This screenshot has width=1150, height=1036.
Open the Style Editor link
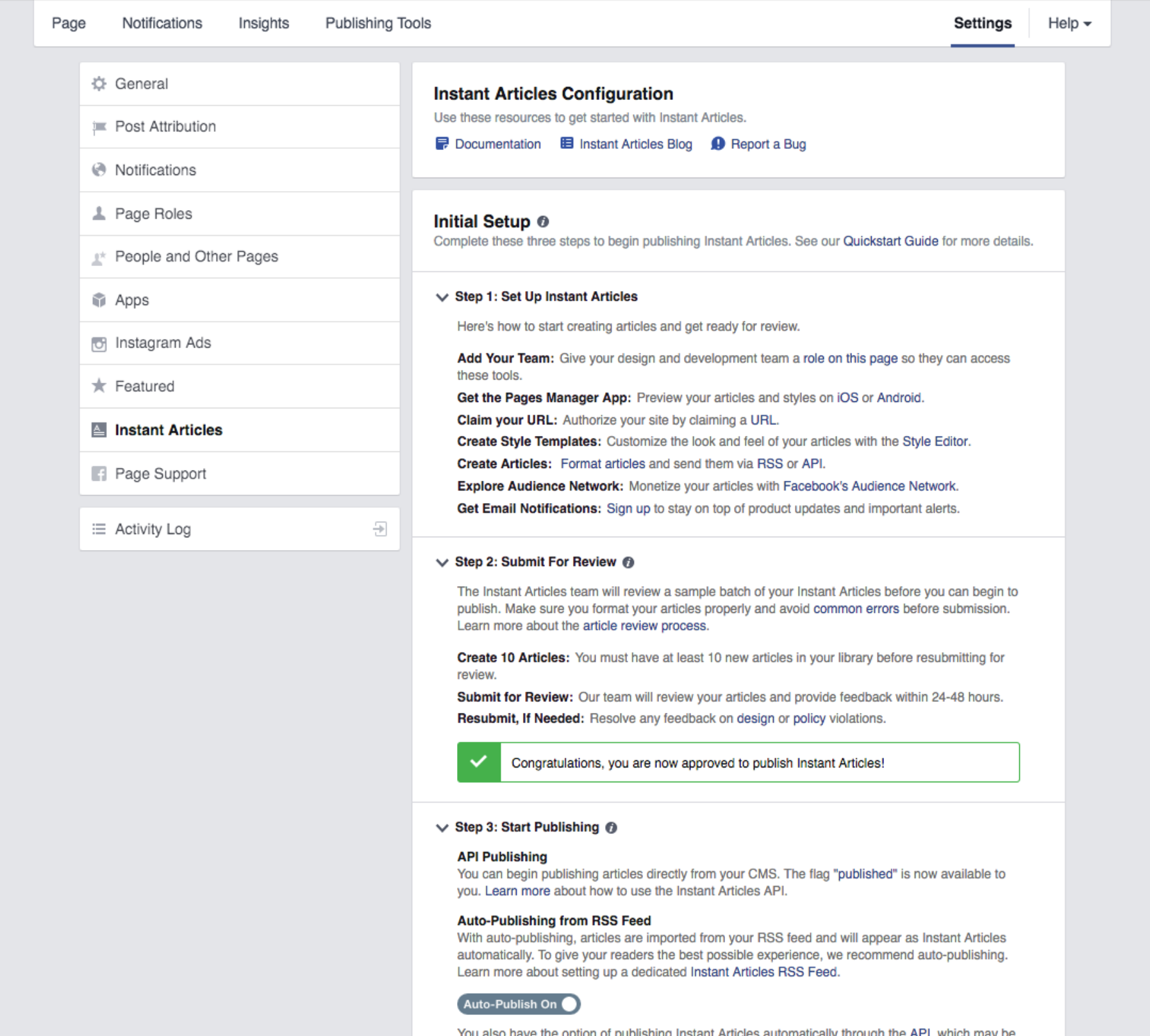pos(935,441)
